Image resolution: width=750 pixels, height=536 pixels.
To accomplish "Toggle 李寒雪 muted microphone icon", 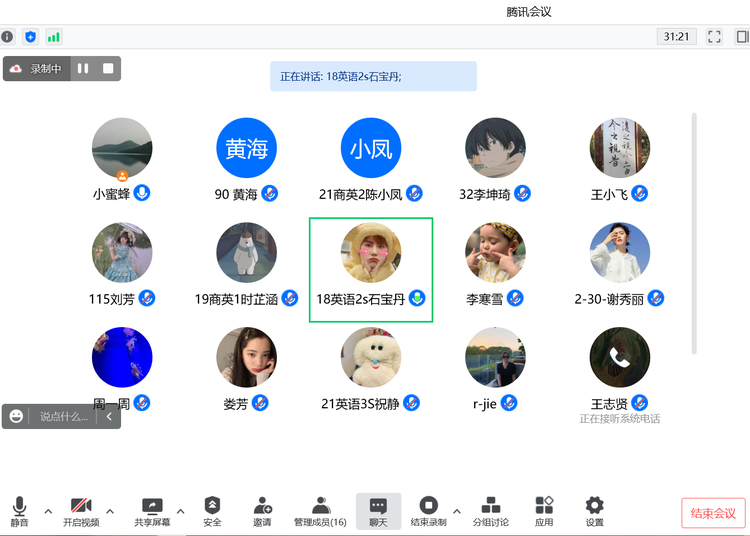I will pos(515,298).
